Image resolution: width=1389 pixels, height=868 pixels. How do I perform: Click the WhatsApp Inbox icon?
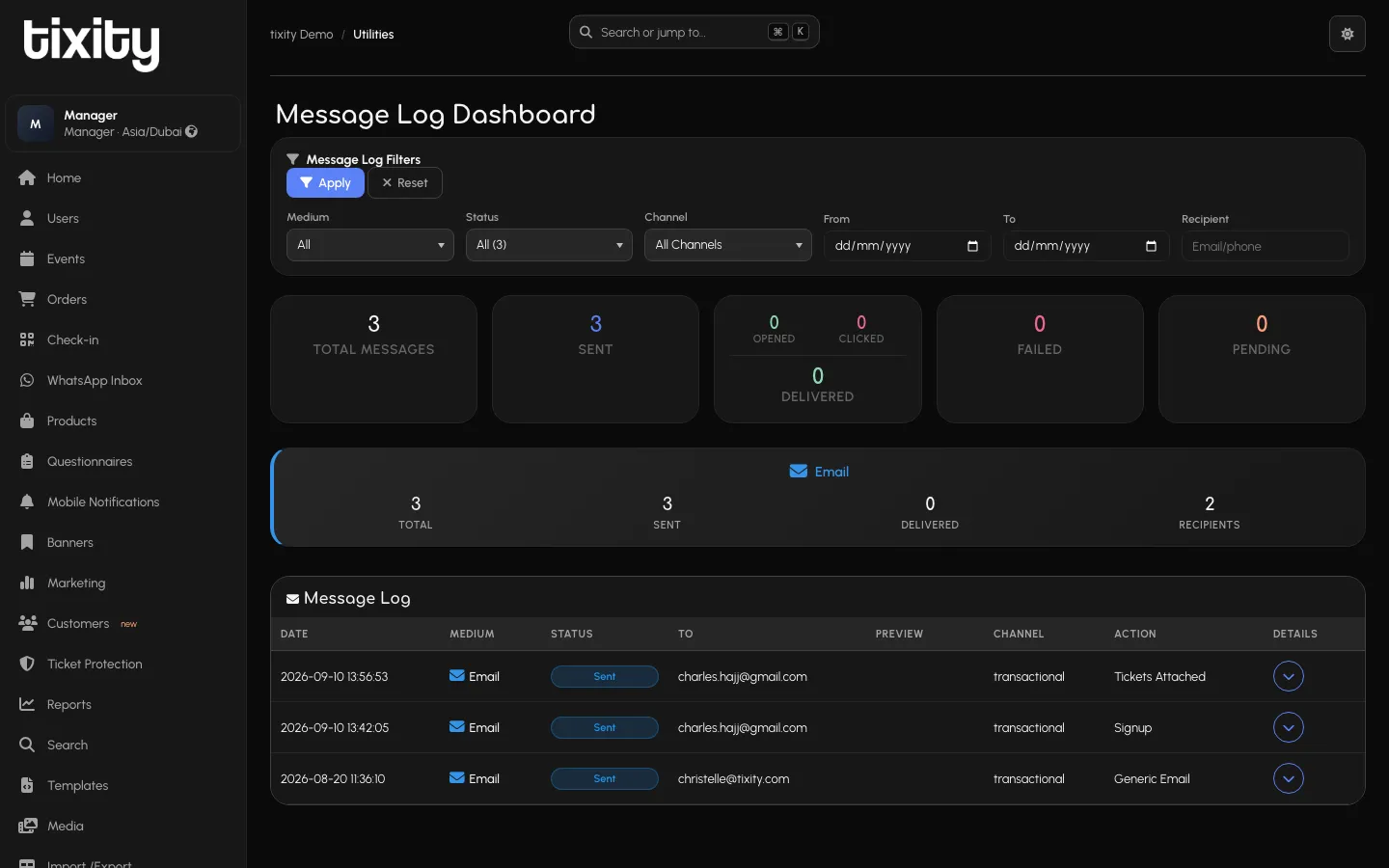coord(27,380)
